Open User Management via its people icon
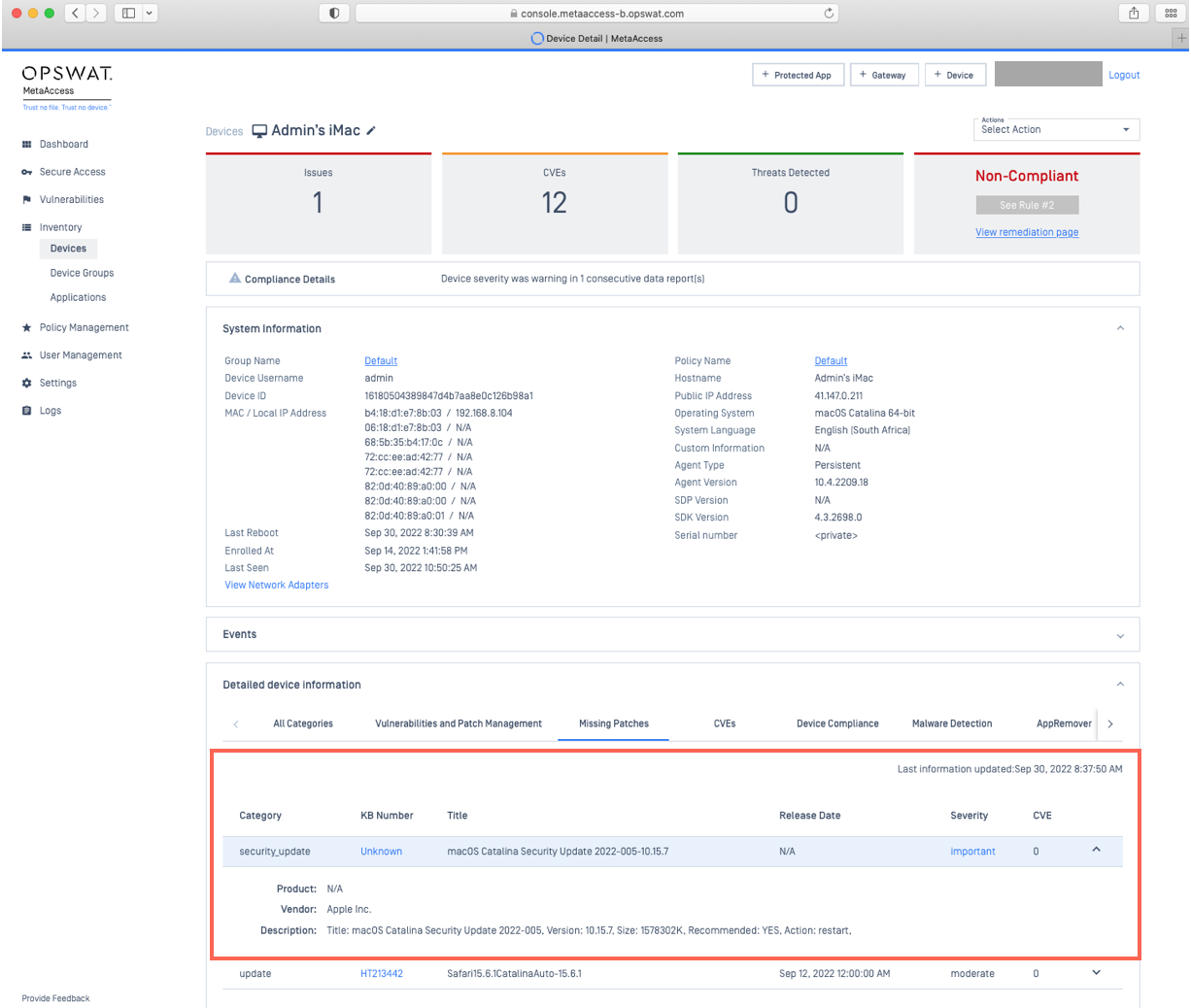The height and width of the screenshot is (1008, 1191). pos(26,355)
